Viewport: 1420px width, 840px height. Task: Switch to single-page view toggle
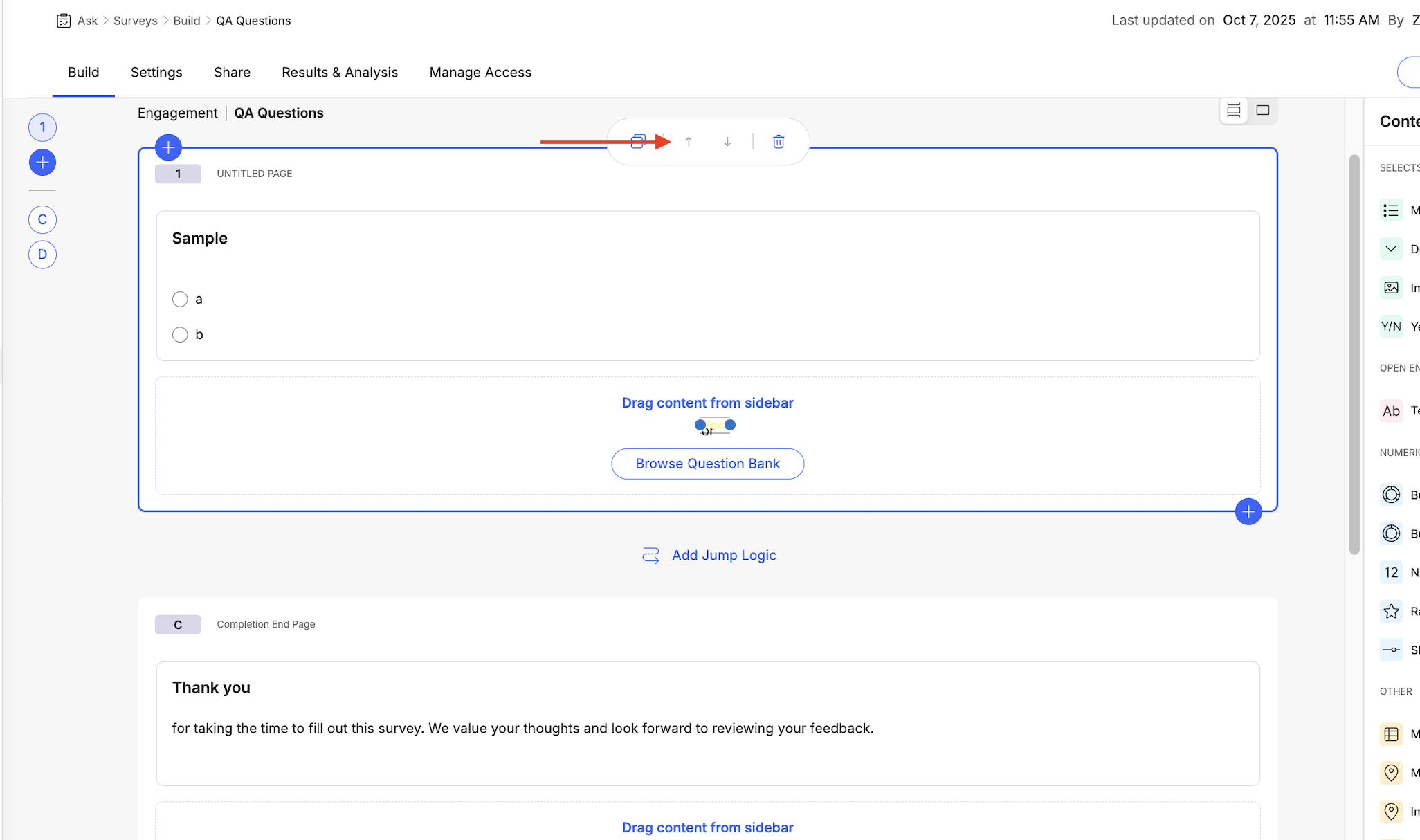click(1263, 110)
